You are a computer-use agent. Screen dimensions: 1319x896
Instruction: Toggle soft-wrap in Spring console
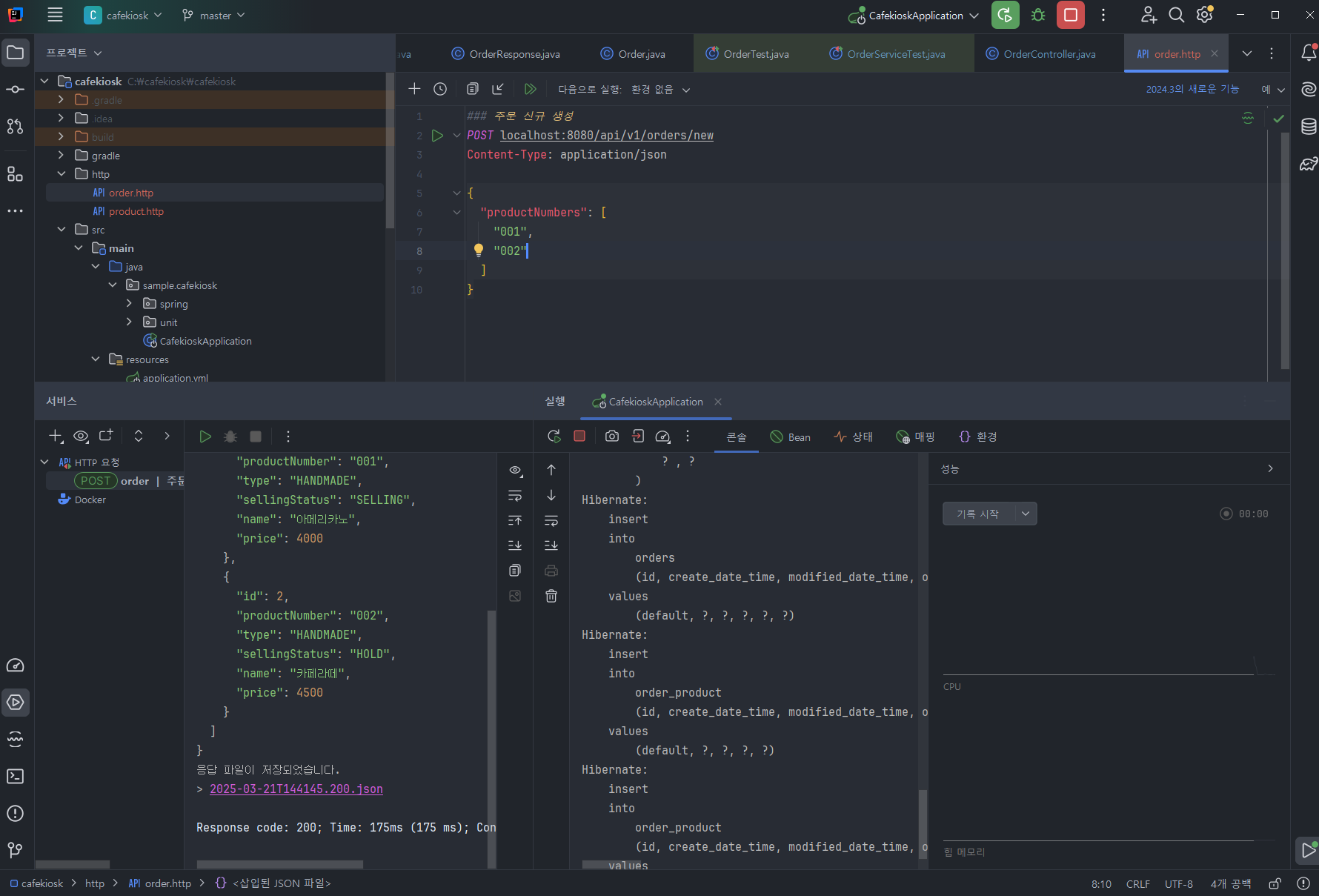551,520
